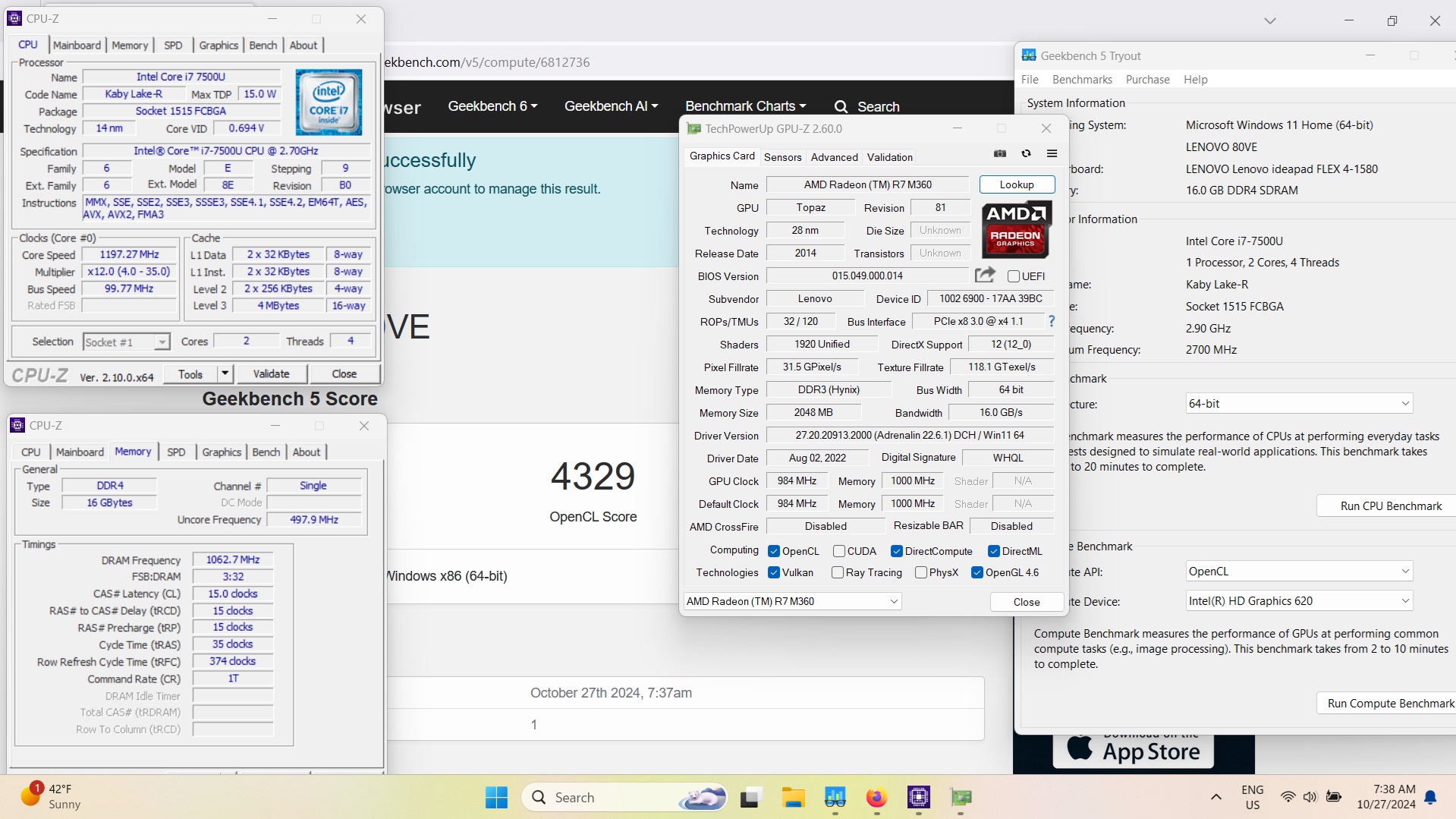Open the notifications bell icon
Screen dimensions: 1456x819
point(1430,797)
